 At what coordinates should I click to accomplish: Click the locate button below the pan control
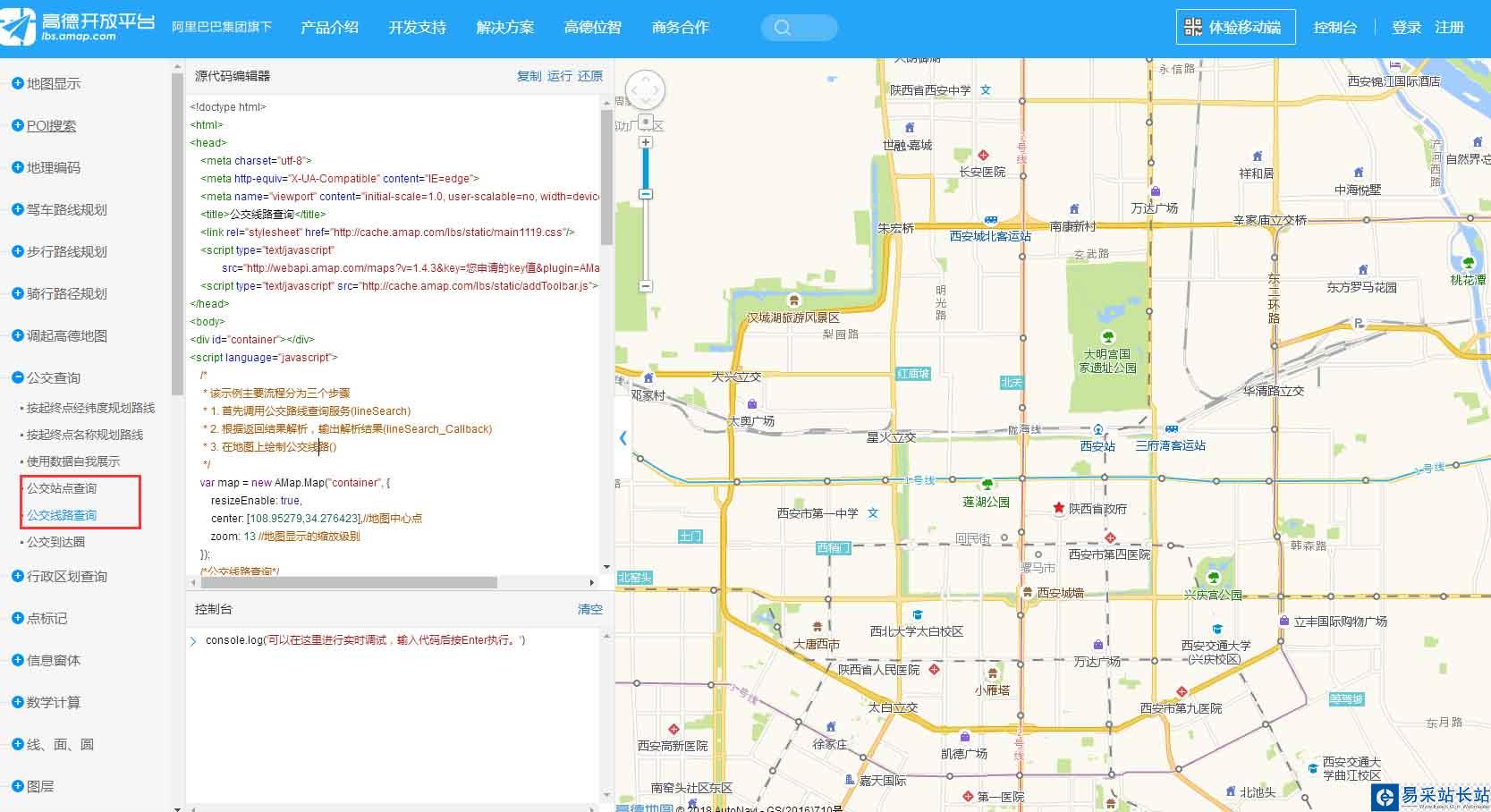pyautogui.click(x=646, y=122)
